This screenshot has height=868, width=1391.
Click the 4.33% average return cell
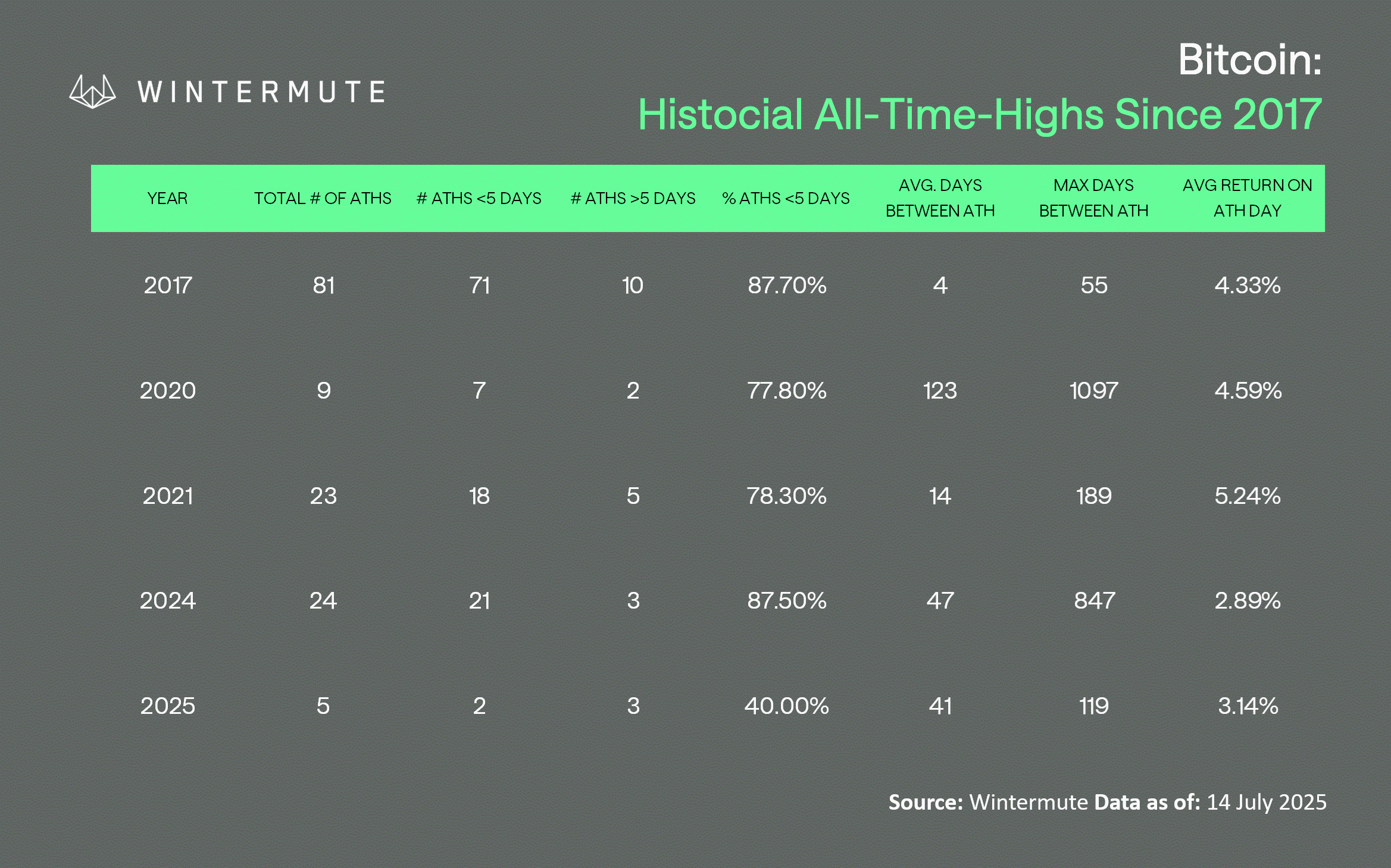pos(1248,286)
